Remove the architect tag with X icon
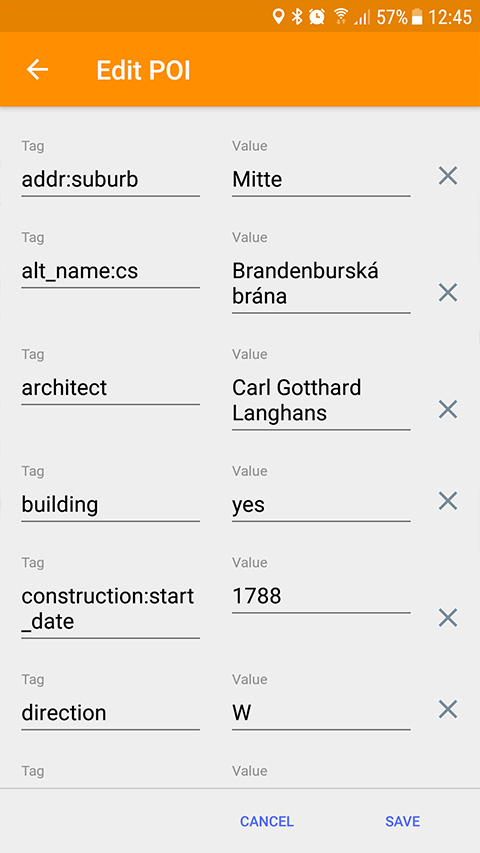 448,410
